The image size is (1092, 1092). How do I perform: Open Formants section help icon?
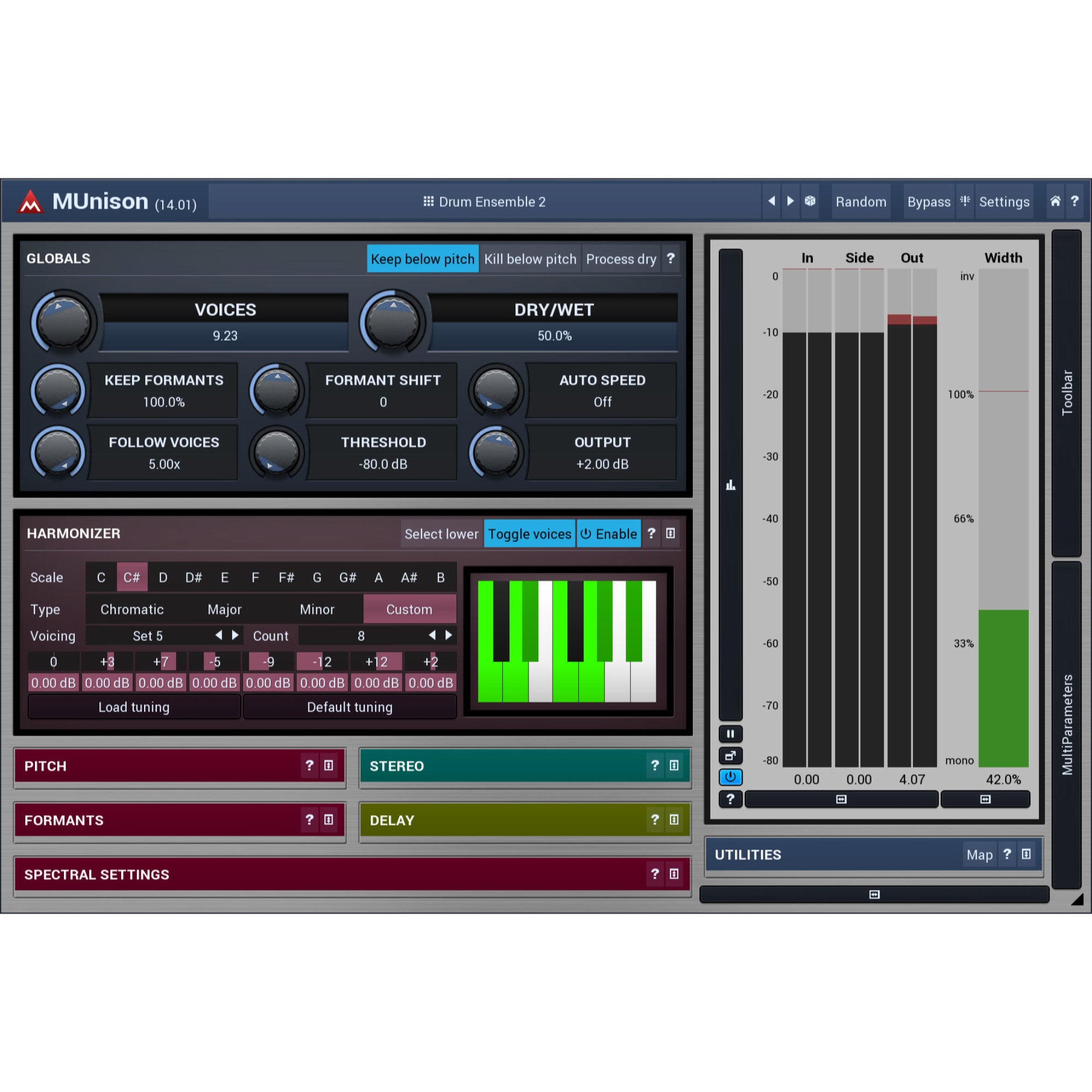309,820
